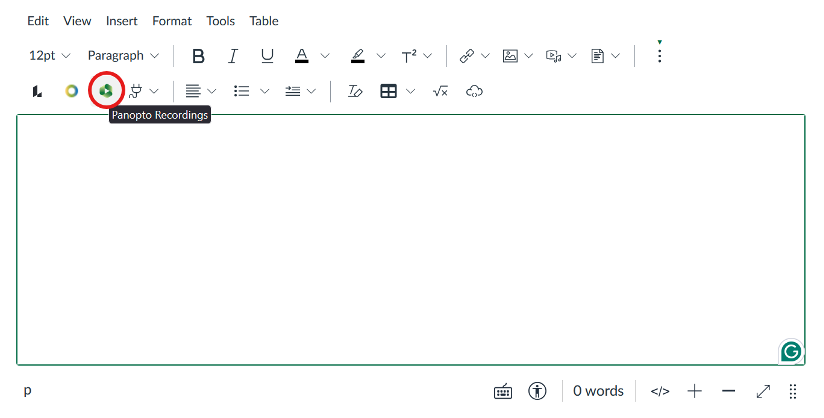This screenshot has width=824, height=418.
Task: Expand the 12pt font size dropdown
Action: (50, 56)
